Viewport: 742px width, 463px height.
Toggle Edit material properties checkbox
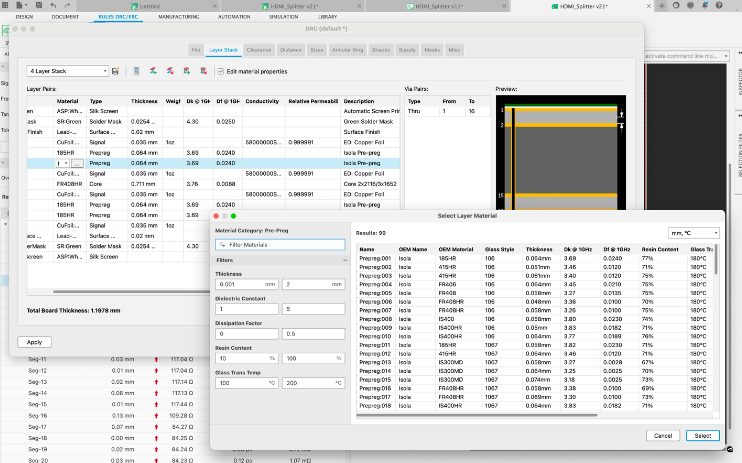221,71
